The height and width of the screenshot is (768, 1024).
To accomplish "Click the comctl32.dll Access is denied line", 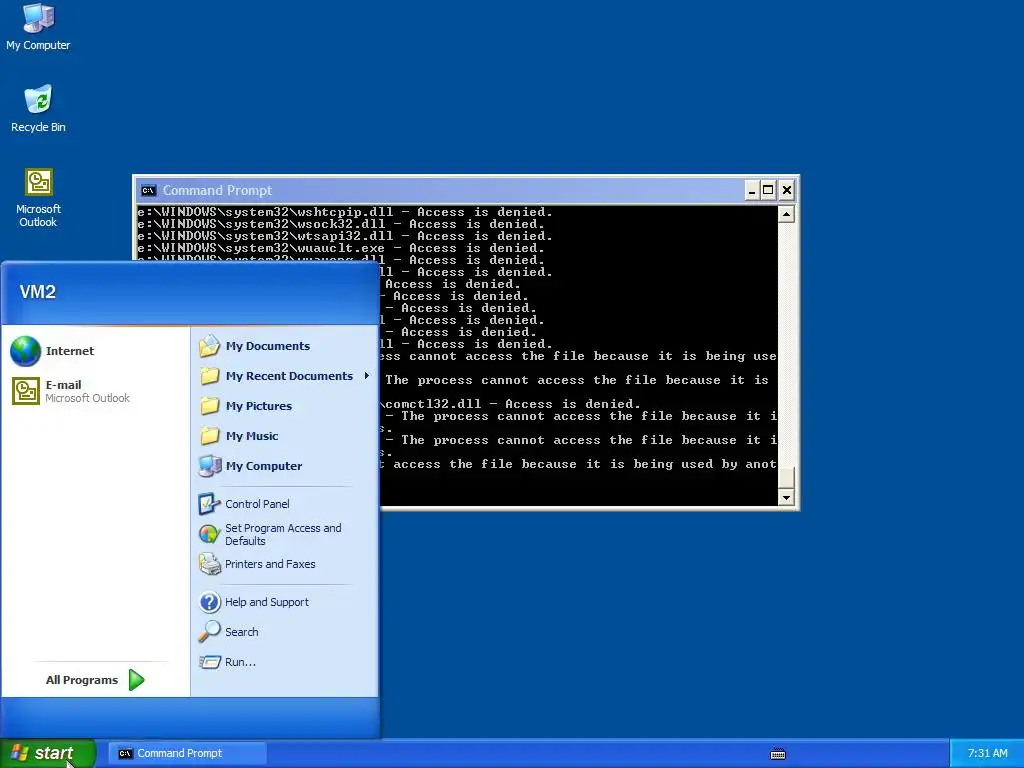I will click(512, 404).
